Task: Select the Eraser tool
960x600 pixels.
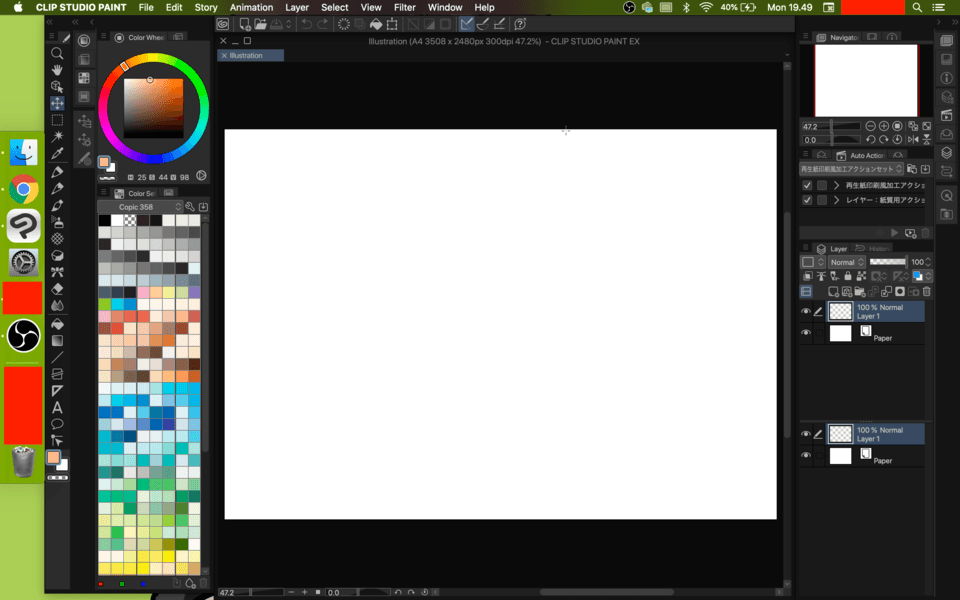Action: [57, 289]
